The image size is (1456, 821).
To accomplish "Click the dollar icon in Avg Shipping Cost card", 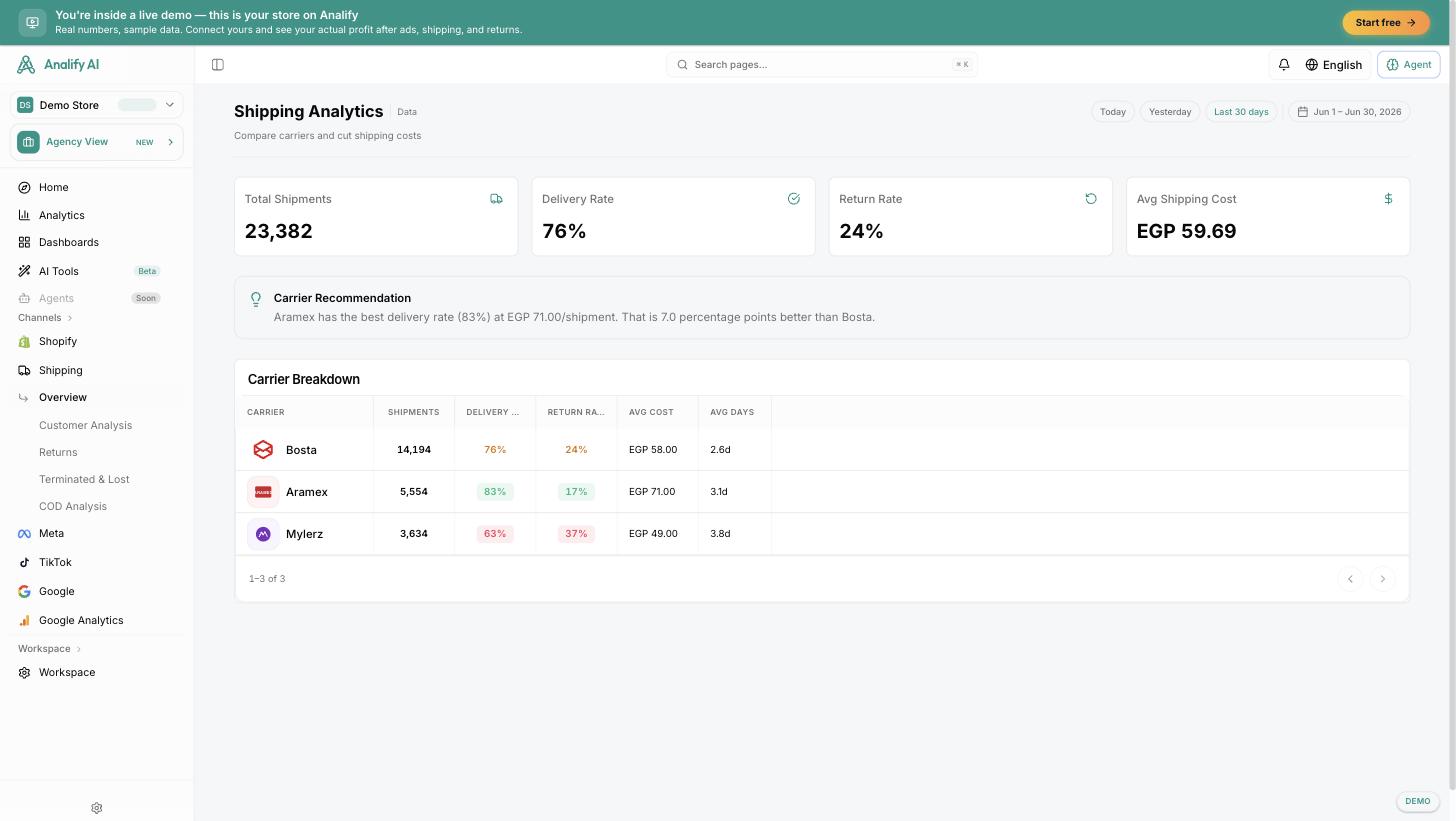I will point(1388,199).
